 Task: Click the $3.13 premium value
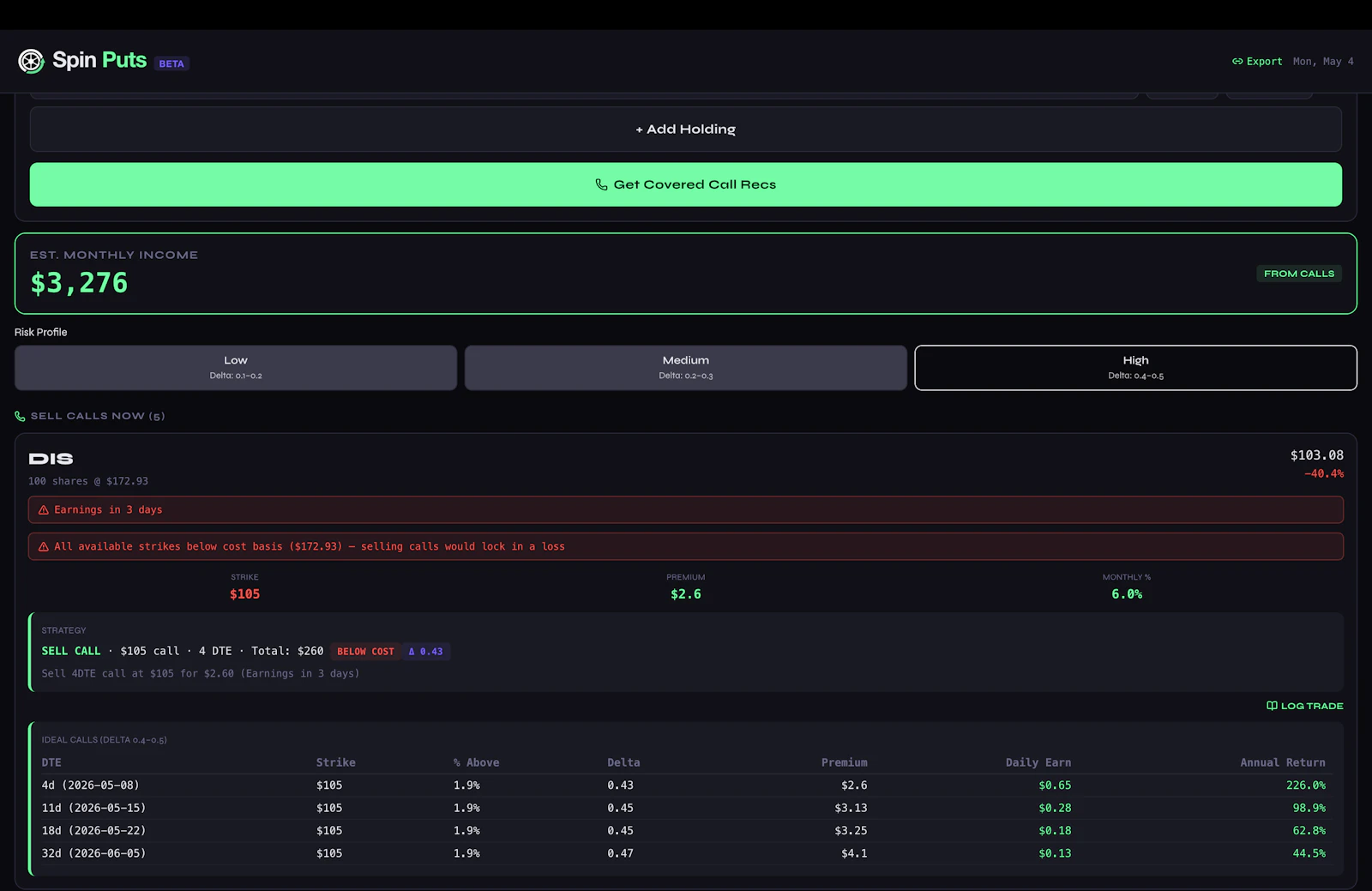(851, 808)
